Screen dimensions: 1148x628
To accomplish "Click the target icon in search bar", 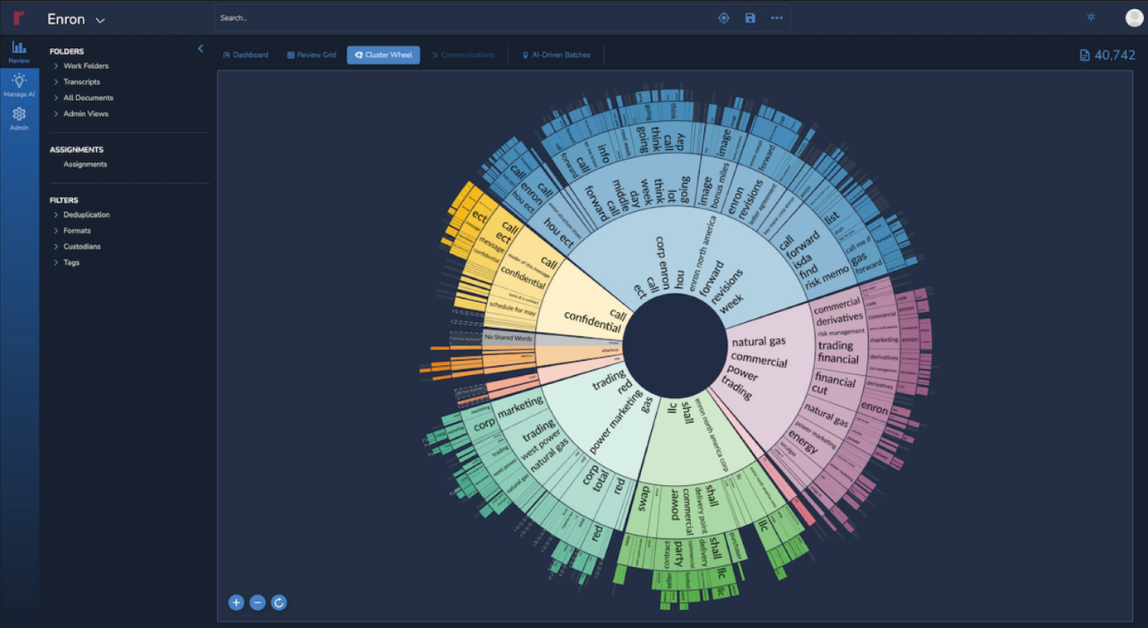I will coord(723,18).
